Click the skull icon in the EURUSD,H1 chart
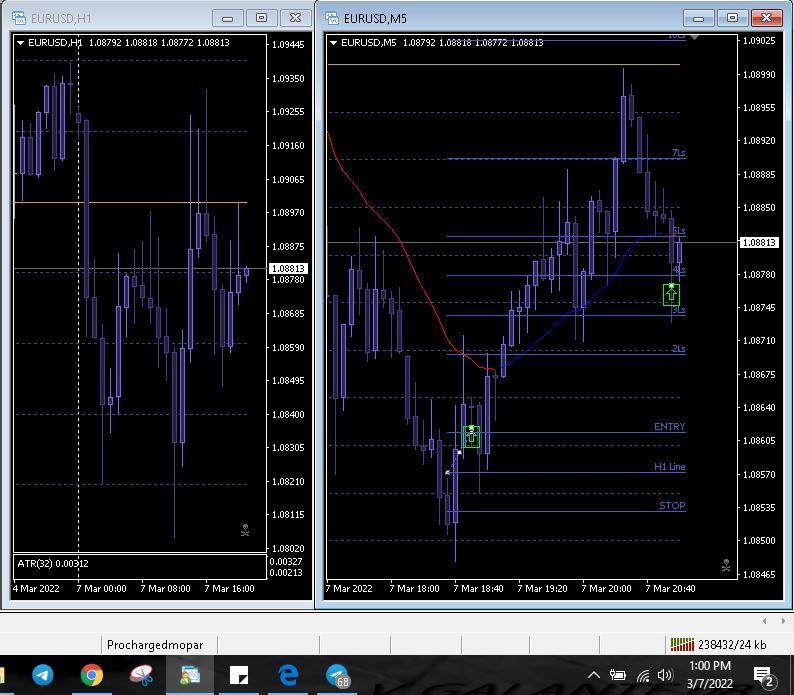This screenshot has width=794, height=695. 245,530
